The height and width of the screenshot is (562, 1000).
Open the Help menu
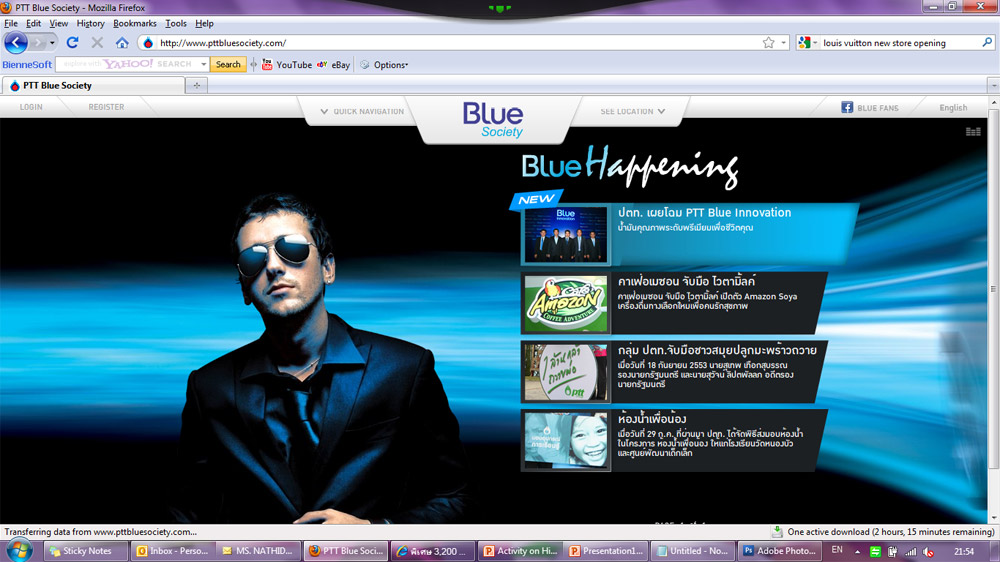pos(204,24)
